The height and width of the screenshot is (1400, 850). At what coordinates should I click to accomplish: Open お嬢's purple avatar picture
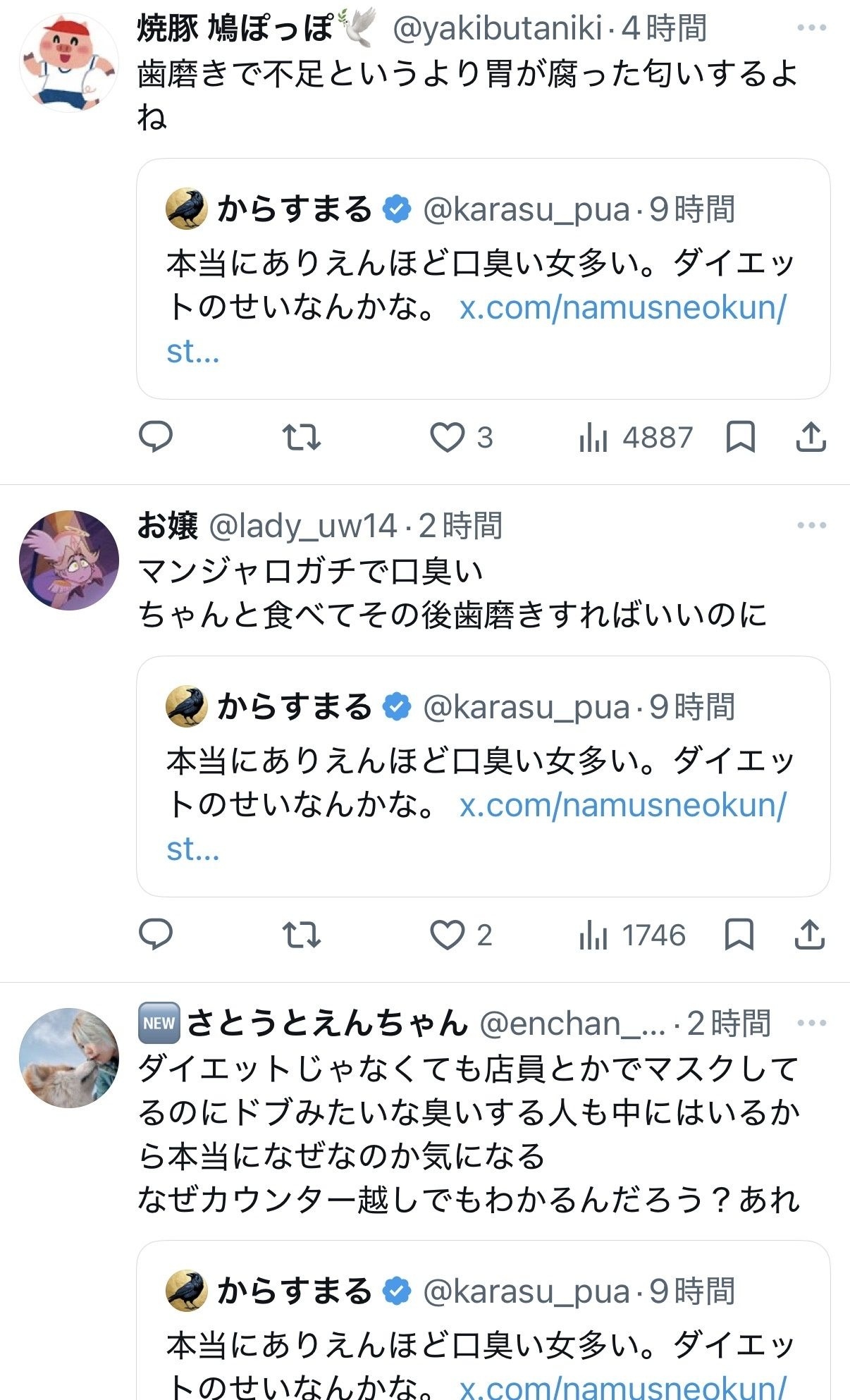pyautogui.click(x=68, y=560)
